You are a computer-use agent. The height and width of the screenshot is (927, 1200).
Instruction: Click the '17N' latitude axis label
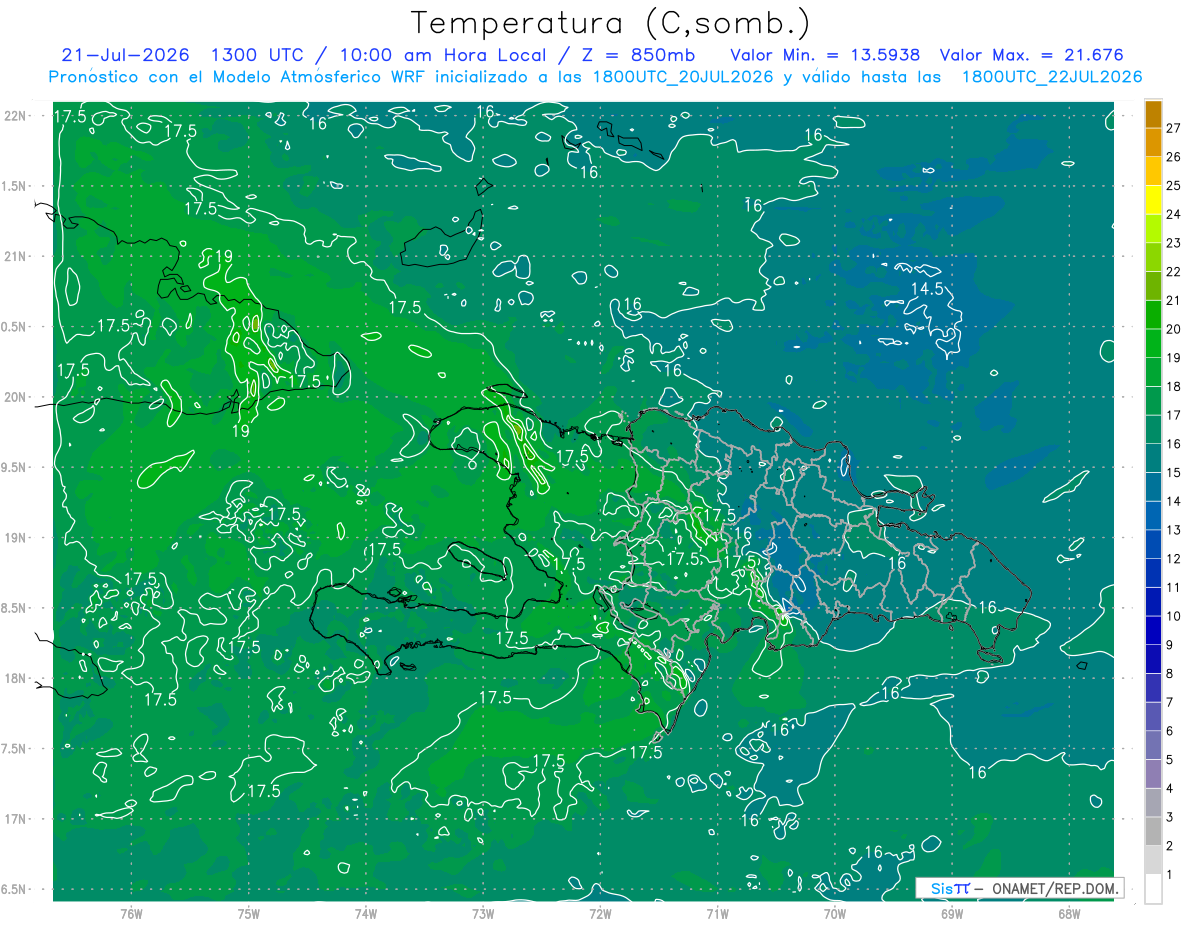(x=16, y=820)
